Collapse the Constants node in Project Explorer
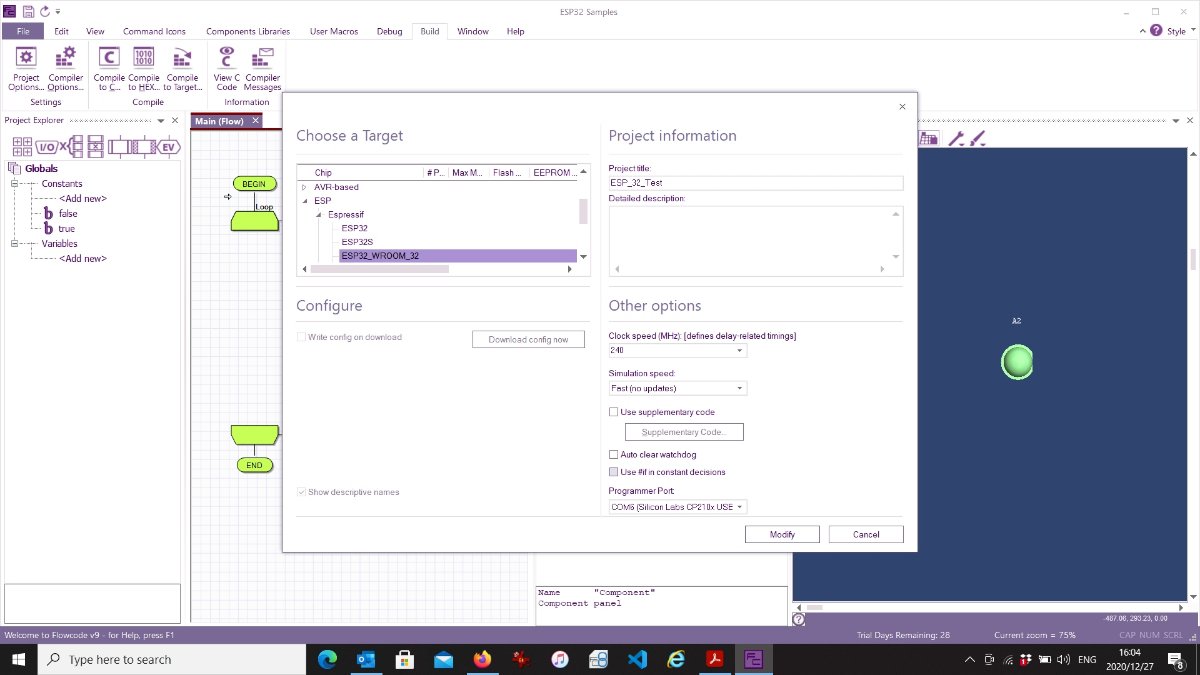The height and width of the screenshot is (675, 1200). (15, 184)
